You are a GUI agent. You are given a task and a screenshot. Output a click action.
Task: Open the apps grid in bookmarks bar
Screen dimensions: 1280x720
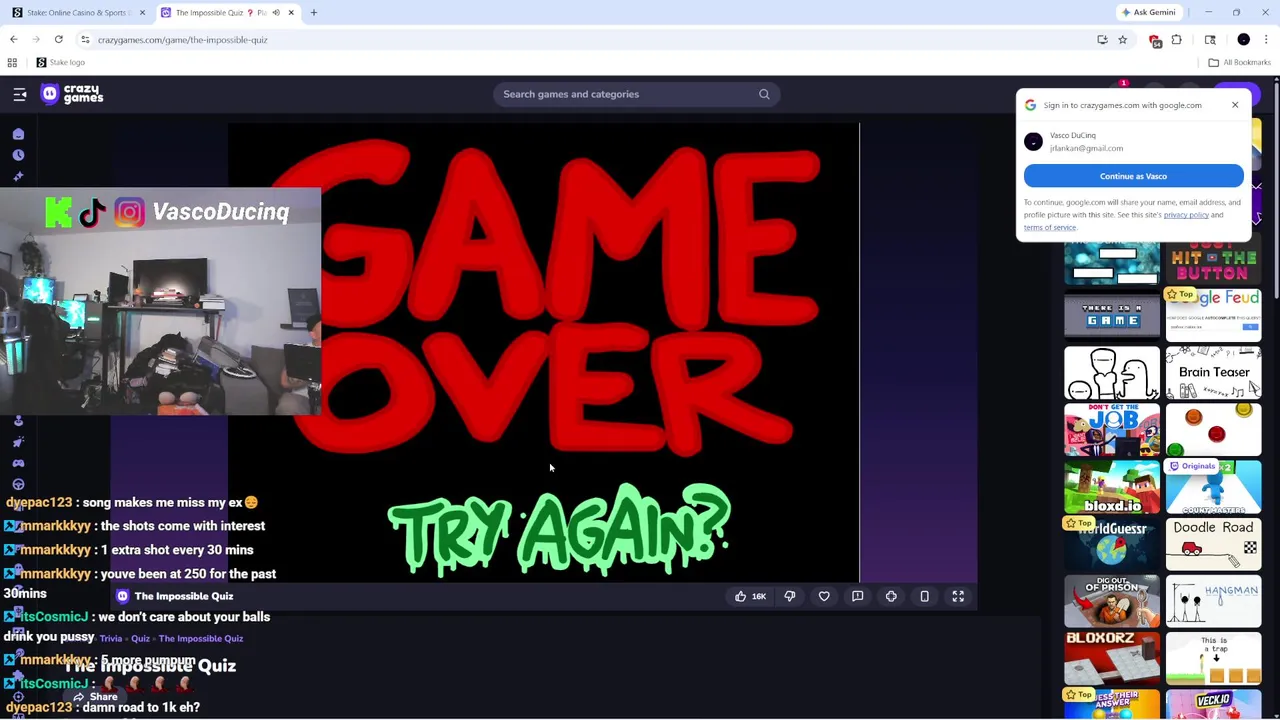click(x=12, y=62)
